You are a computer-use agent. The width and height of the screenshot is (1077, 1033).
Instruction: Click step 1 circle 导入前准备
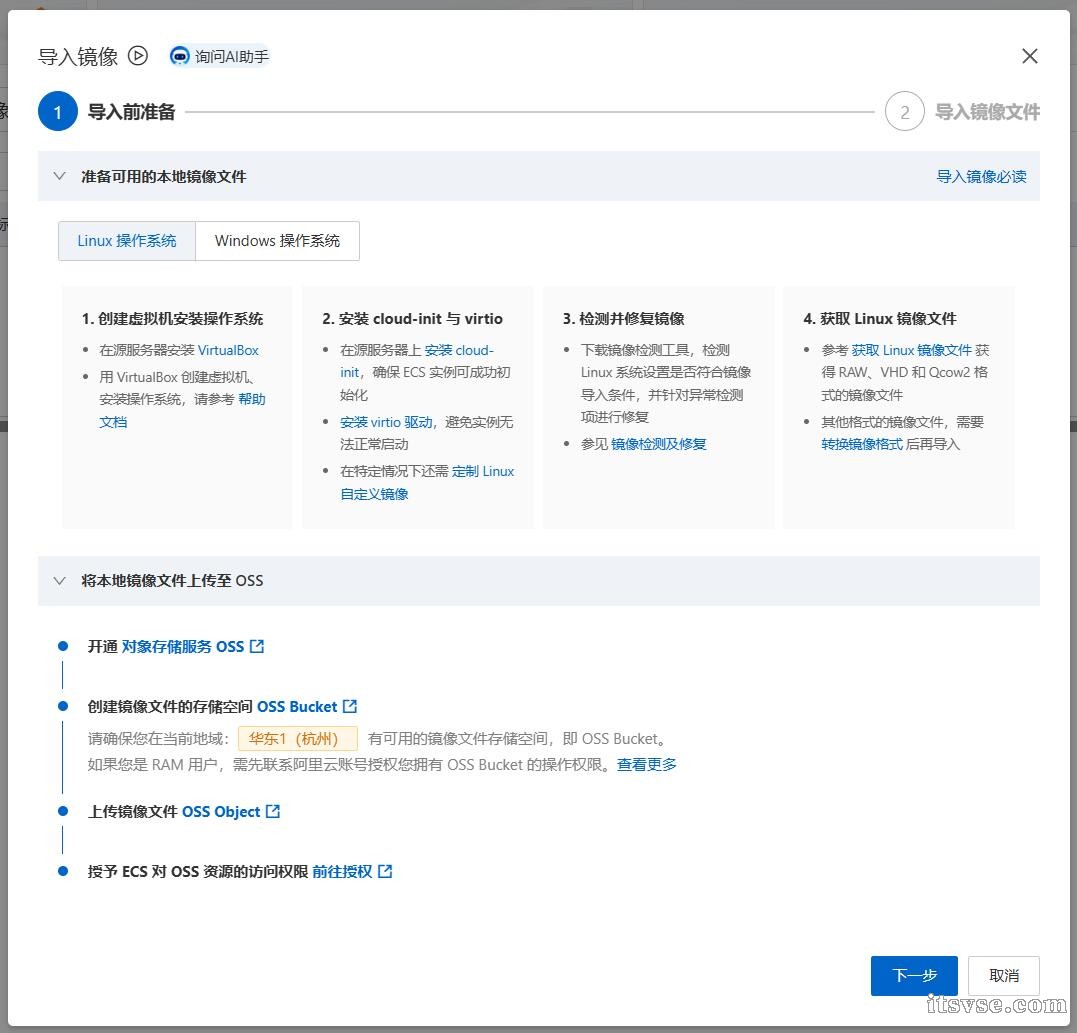pos(58,112)
